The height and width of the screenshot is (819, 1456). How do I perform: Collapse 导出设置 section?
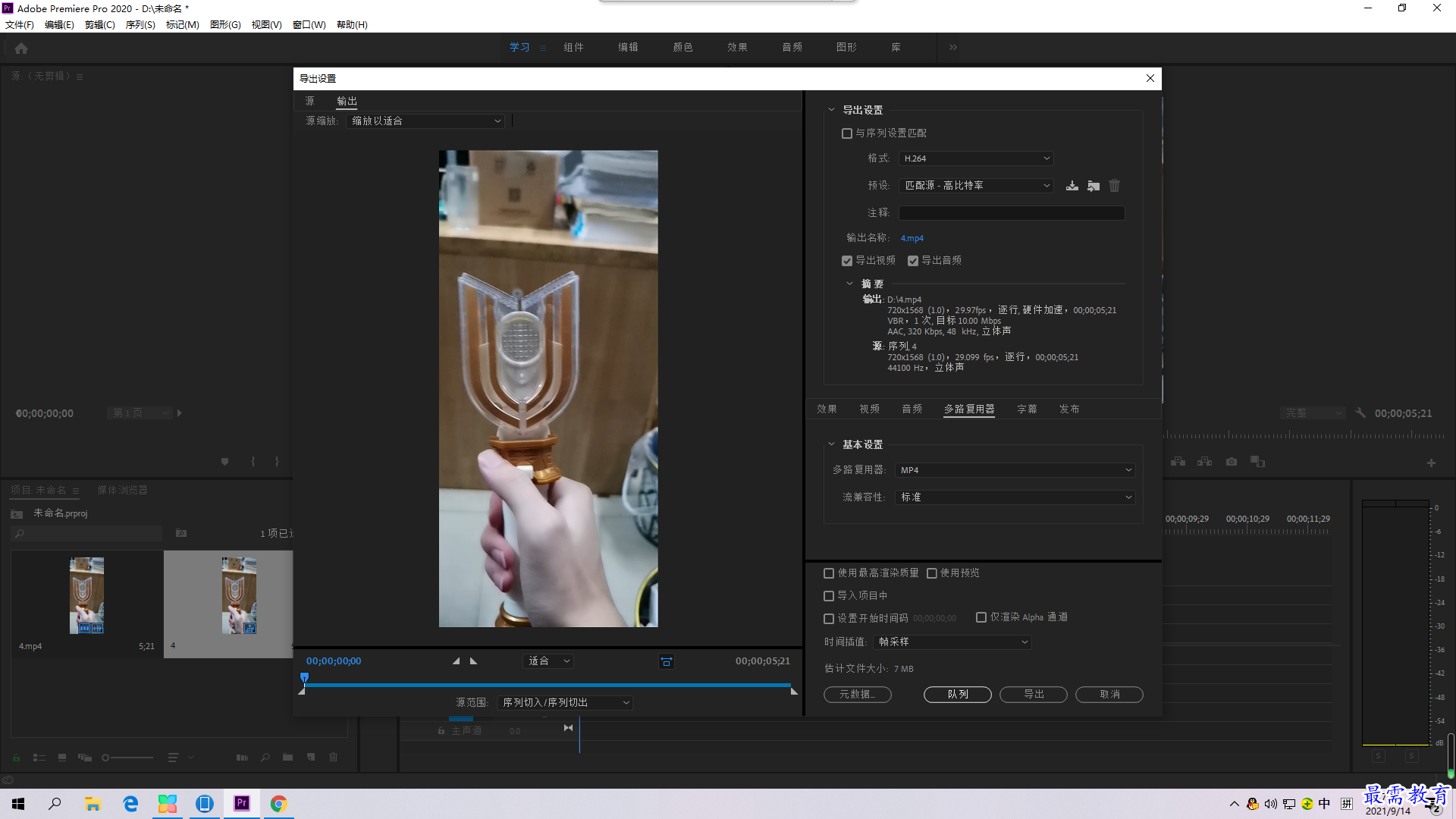point(831,110)
